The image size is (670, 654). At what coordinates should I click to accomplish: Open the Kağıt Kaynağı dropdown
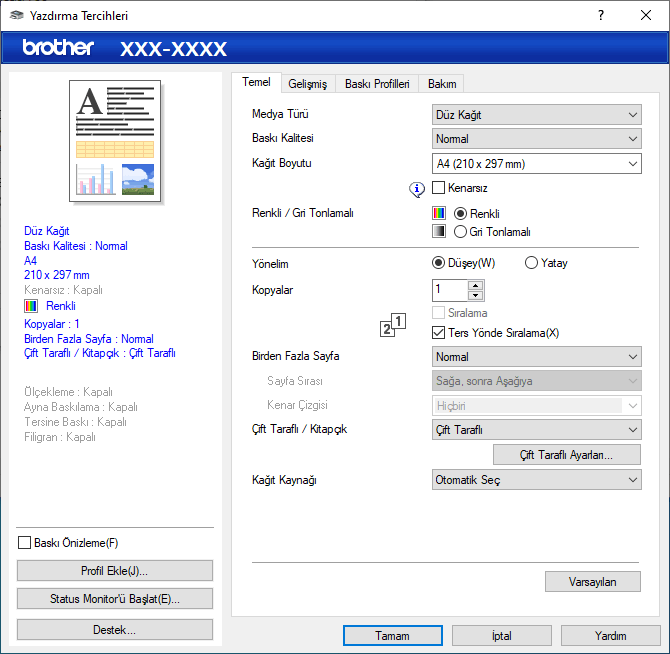(536, 480)
